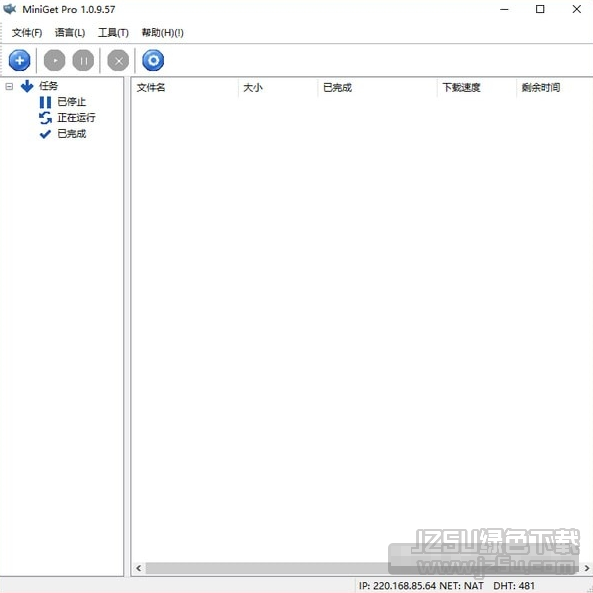The height and width of the screenshot is (593, 593).
Task: Click the IP address status bar text
Action: [397, 586]
